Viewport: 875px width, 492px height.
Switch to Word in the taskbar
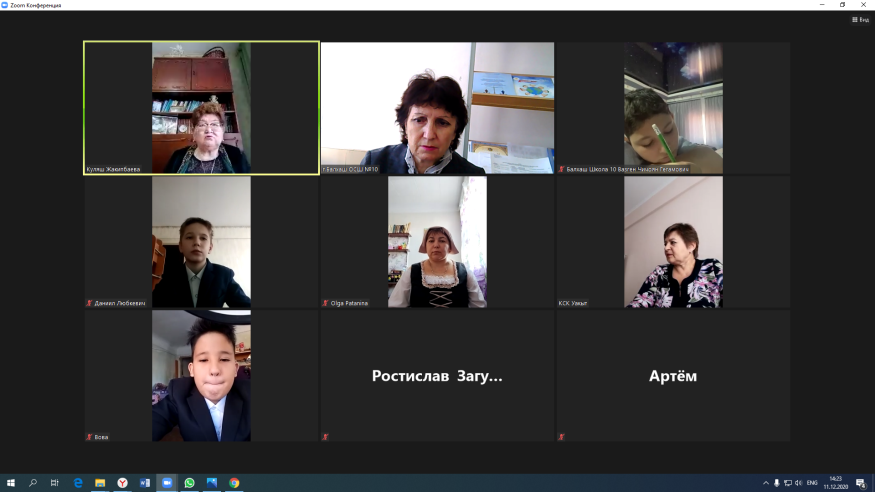tap(144, 483)
